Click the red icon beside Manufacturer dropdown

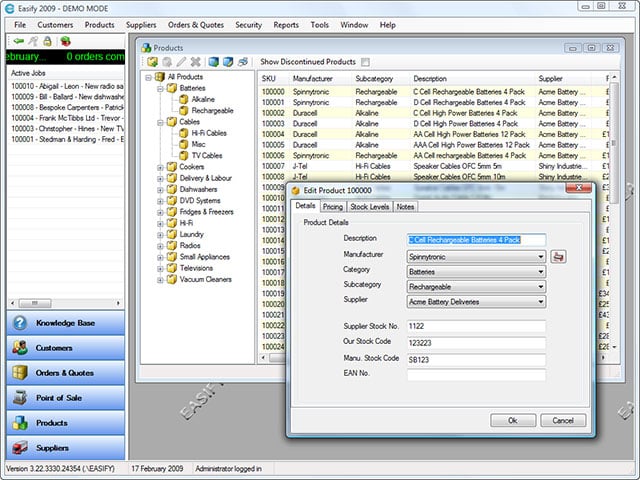(558, 256)
